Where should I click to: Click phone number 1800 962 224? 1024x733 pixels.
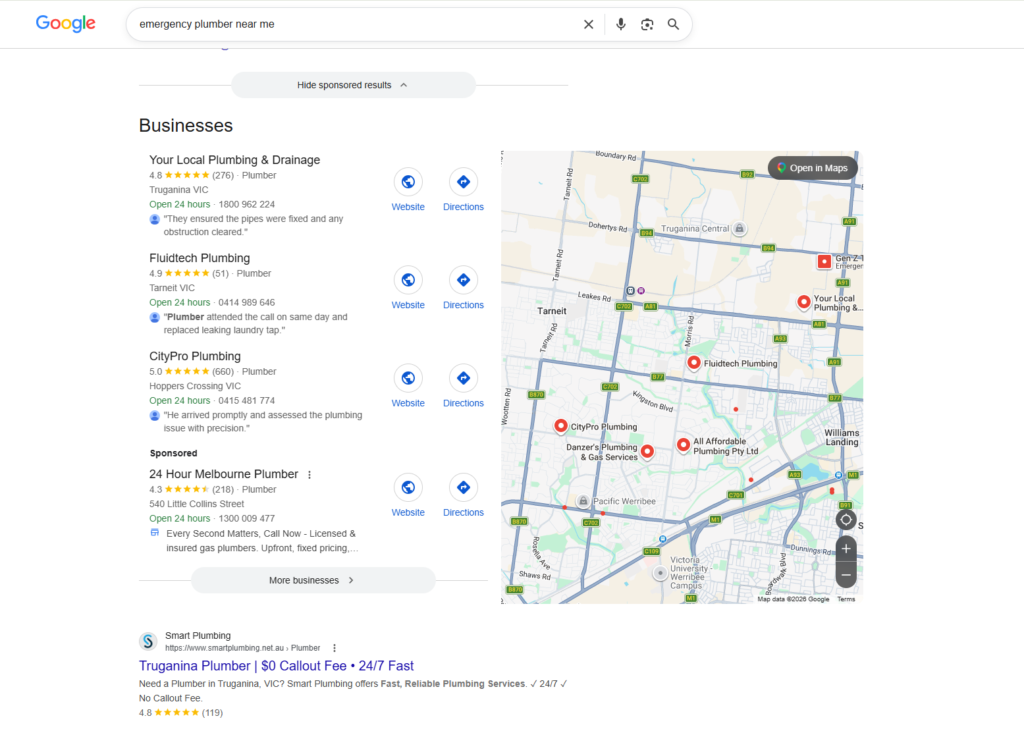[x=246, y=204]
